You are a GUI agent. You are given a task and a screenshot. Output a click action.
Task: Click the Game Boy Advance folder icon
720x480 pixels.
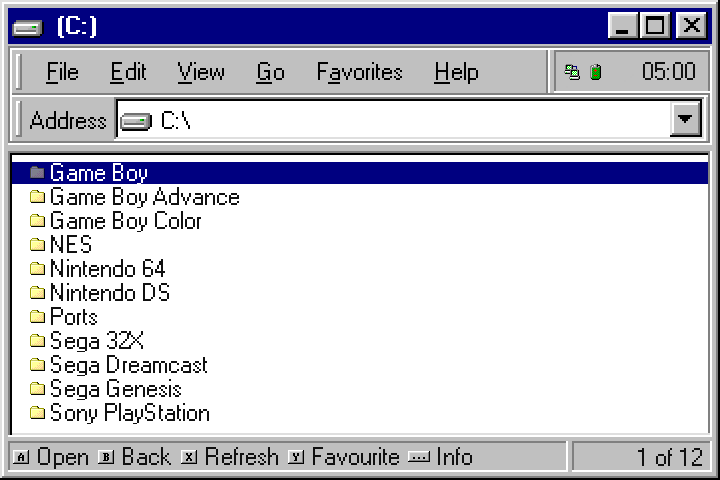click(x=37, y=197)
